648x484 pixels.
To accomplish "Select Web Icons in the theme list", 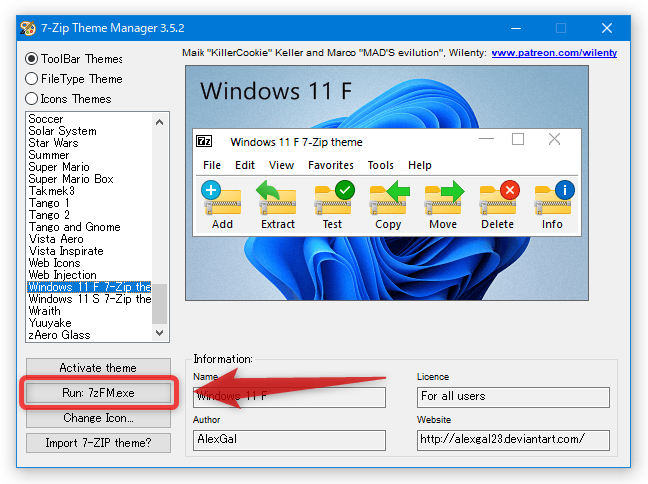I will [x=89, y=263].
